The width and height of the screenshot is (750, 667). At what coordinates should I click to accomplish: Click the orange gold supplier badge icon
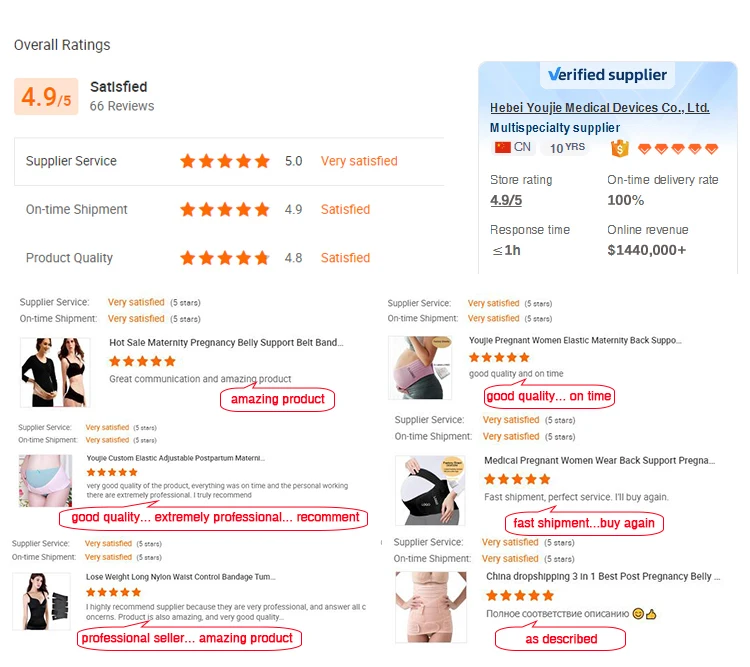pyautogui.click(x=619, y=148)
